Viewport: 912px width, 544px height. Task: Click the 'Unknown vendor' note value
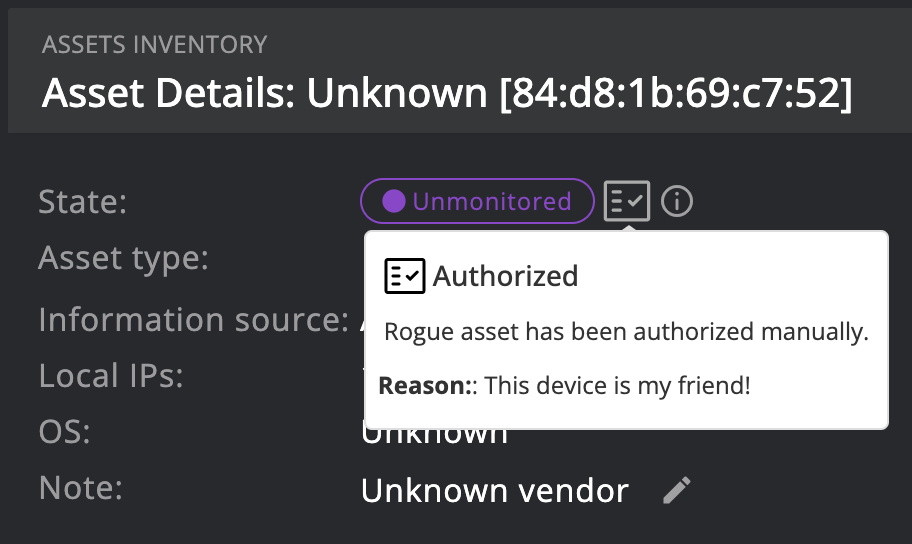pyautogui.click(x=494, y=491)
